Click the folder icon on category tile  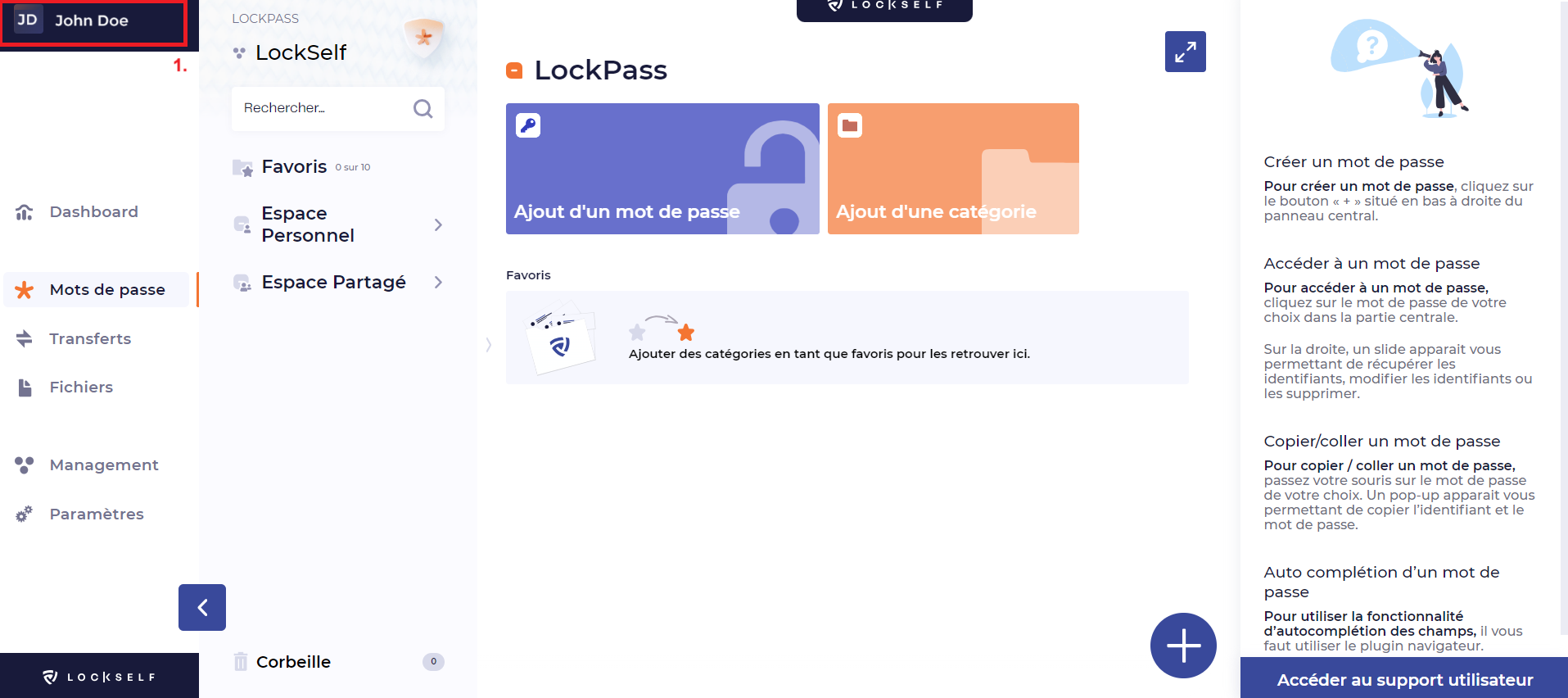click(850, 125)
